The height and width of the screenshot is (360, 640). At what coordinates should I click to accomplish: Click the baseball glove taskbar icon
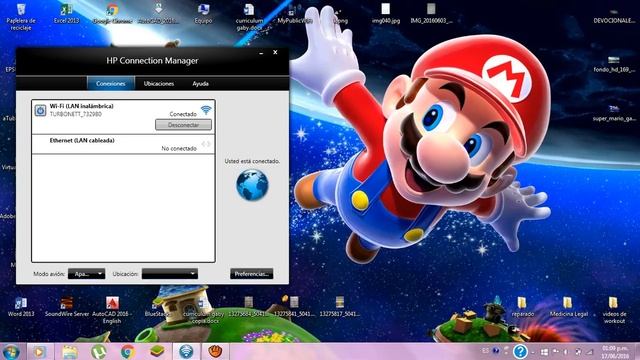215,351
